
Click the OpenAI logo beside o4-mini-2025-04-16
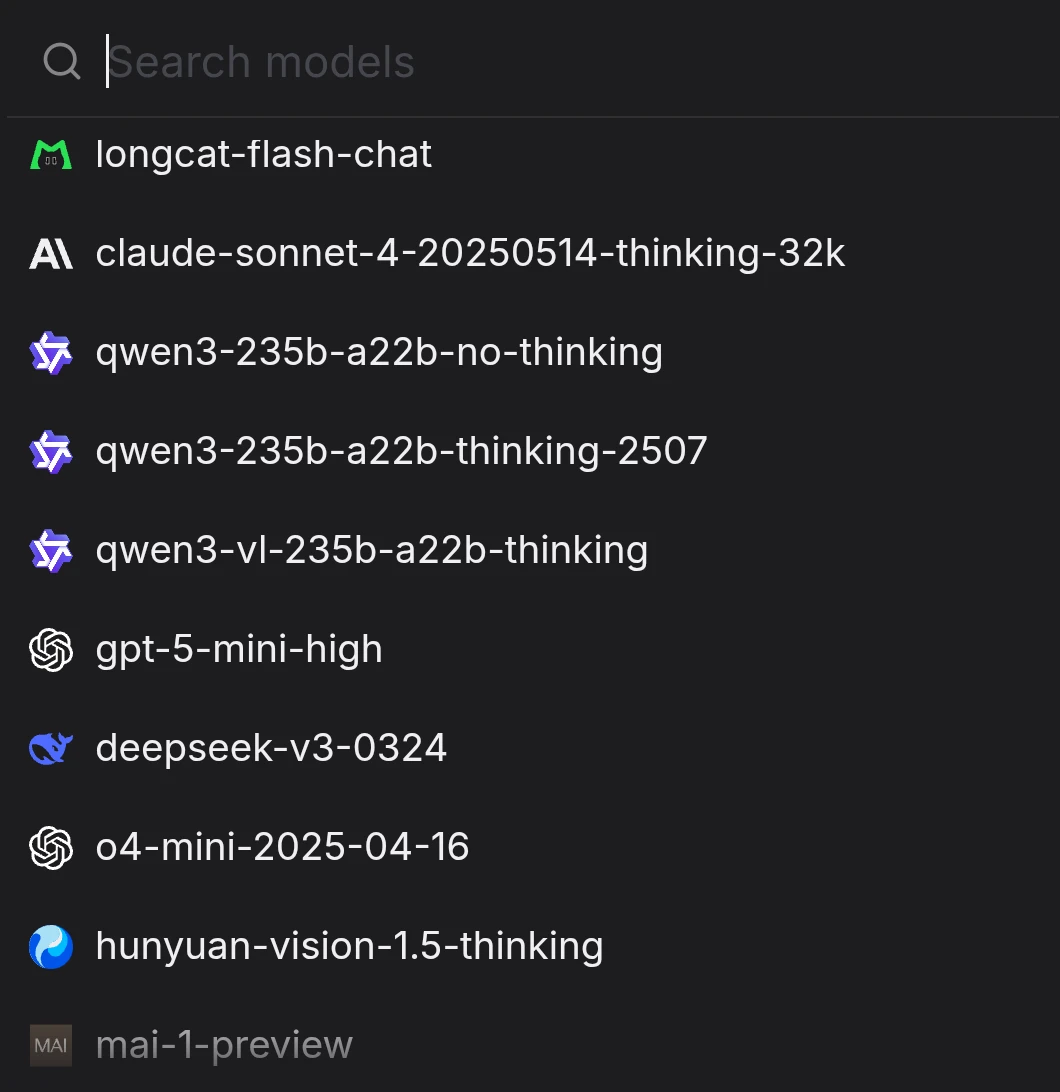click(51, 848)
